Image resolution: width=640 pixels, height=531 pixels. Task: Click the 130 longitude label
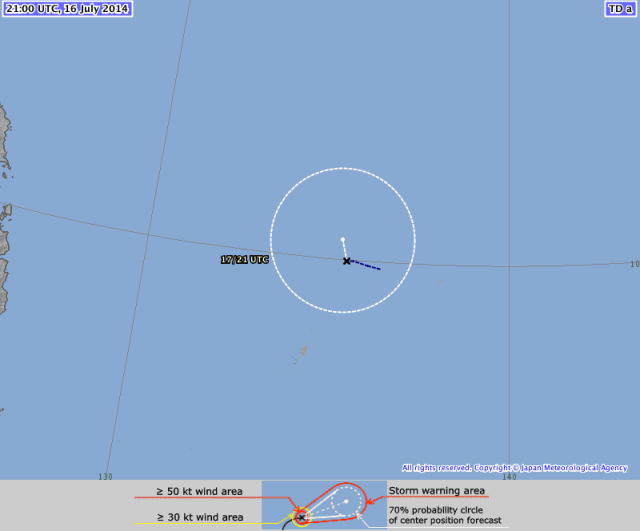pyautogui.click(x=106, y=476)
